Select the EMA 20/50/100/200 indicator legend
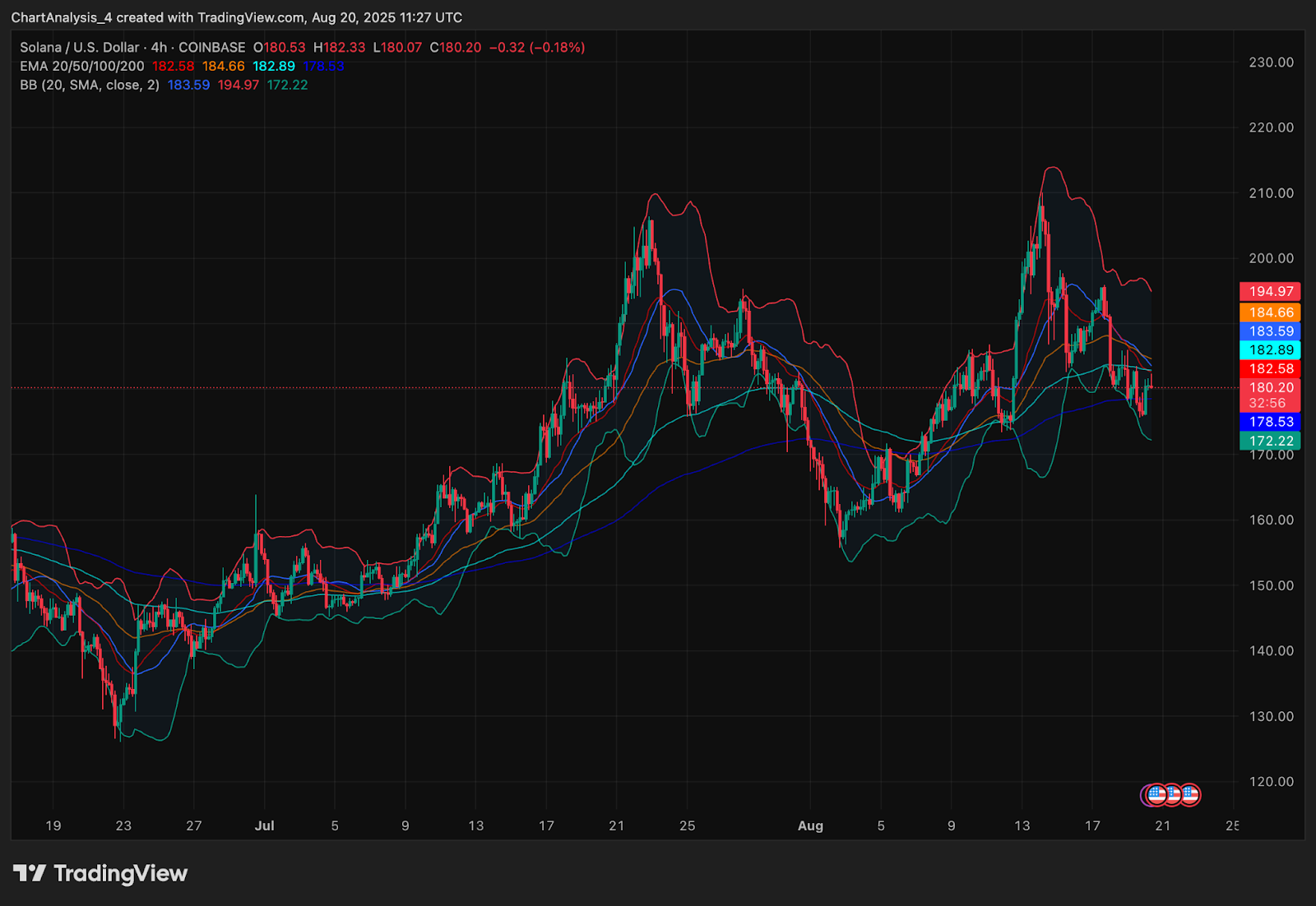The height and width of the screenshot is (906, 1316). (82, 67)
